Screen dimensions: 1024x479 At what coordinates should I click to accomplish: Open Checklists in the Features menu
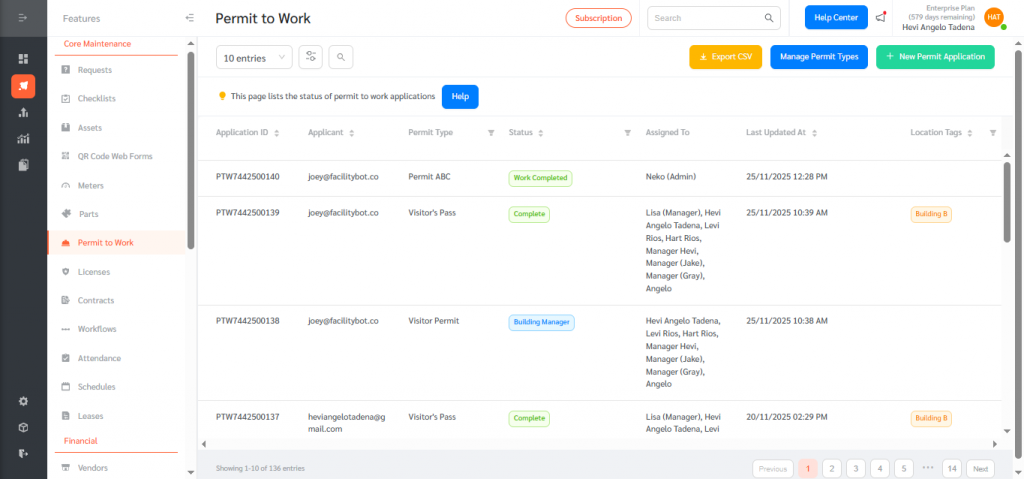coord(96,99)
